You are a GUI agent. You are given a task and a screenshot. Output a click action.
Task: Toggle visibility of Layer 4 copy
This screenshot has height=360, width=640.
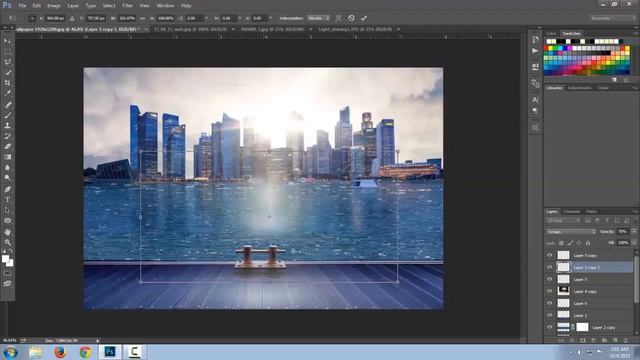pos(549,291)
